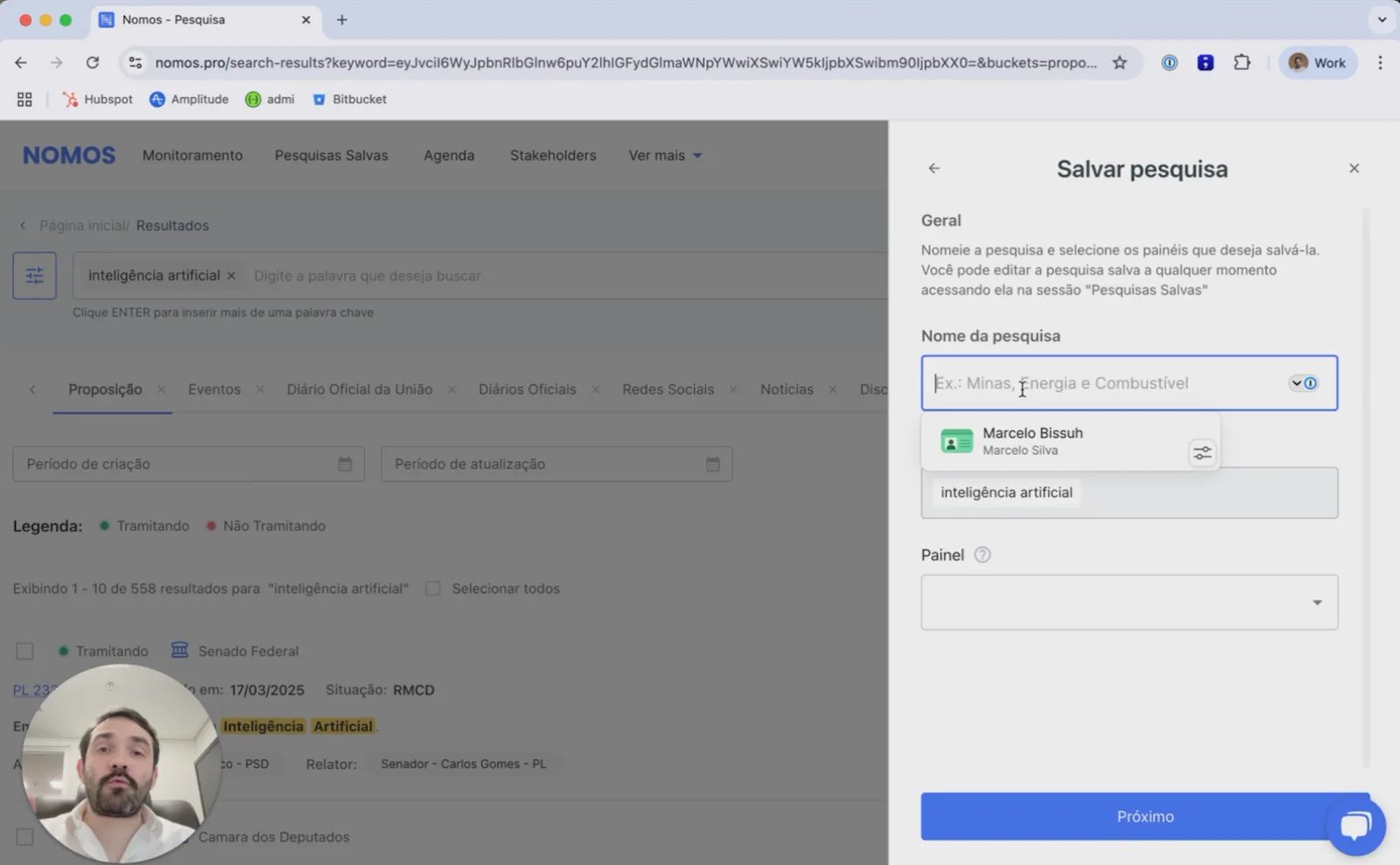Image resolution: width=1400 pixels, height=865 pixels.
Task: Open the browser extensions puzzle icon
Action: click(1242, 62)
